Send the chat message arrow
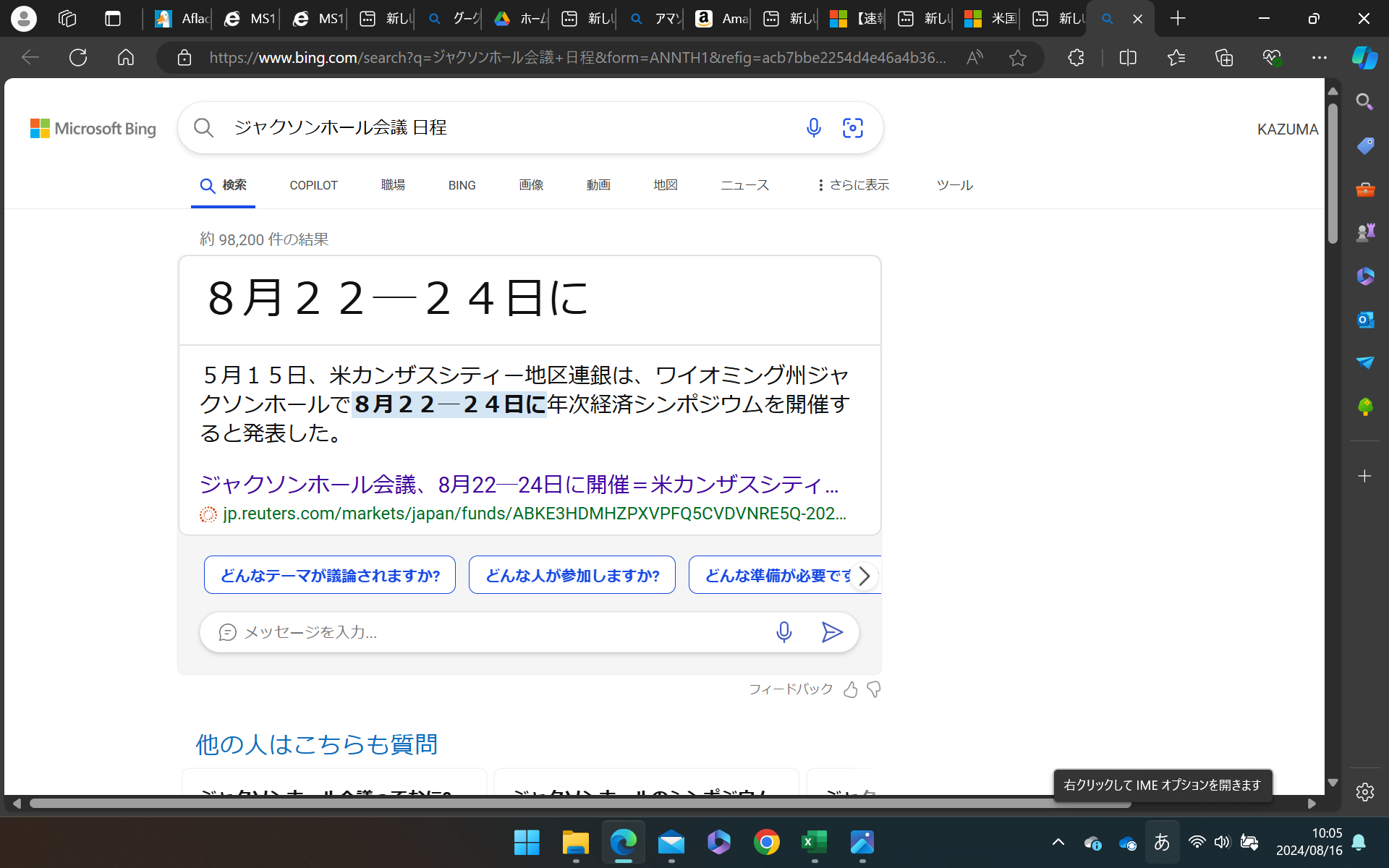This screenshot has width=1389, height=868. tap(832, 632)
